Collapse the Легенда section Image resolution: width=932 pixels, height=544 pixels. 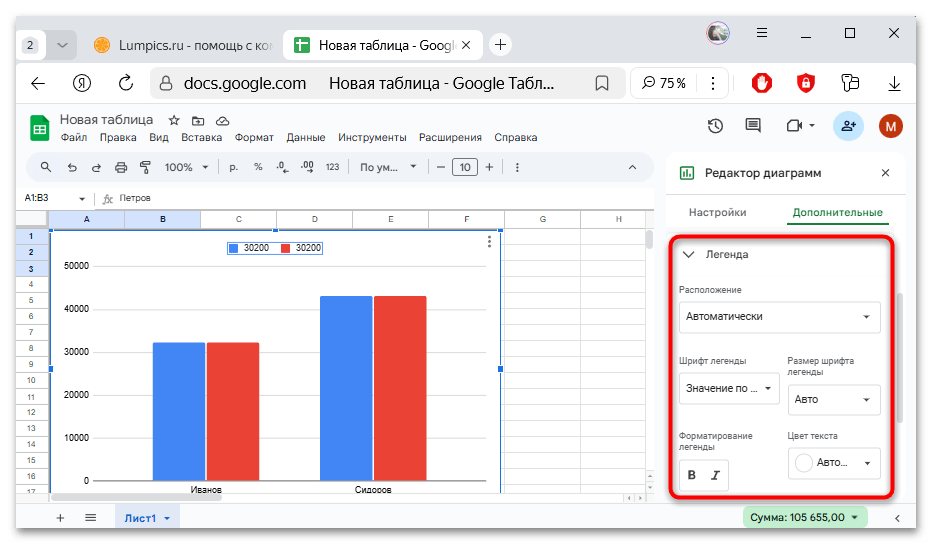[x=688, y=255]
